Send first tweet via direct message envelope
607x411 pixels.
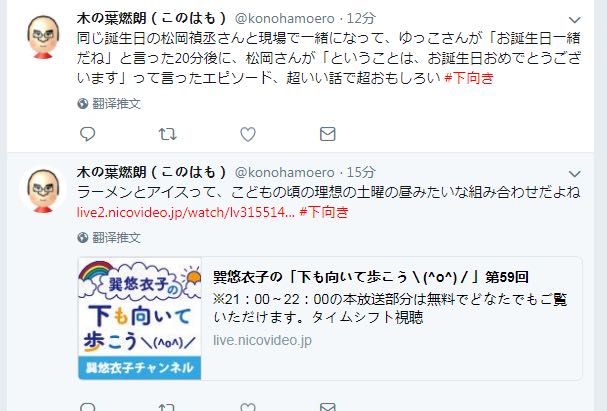(328, 134)
